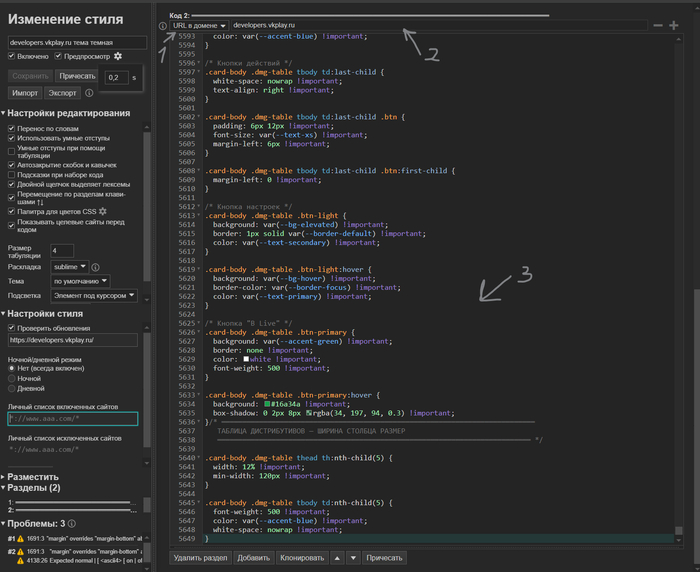Click the info icon next to Экспорт
The image size is (700, 572).
click(x=88, y=93)
